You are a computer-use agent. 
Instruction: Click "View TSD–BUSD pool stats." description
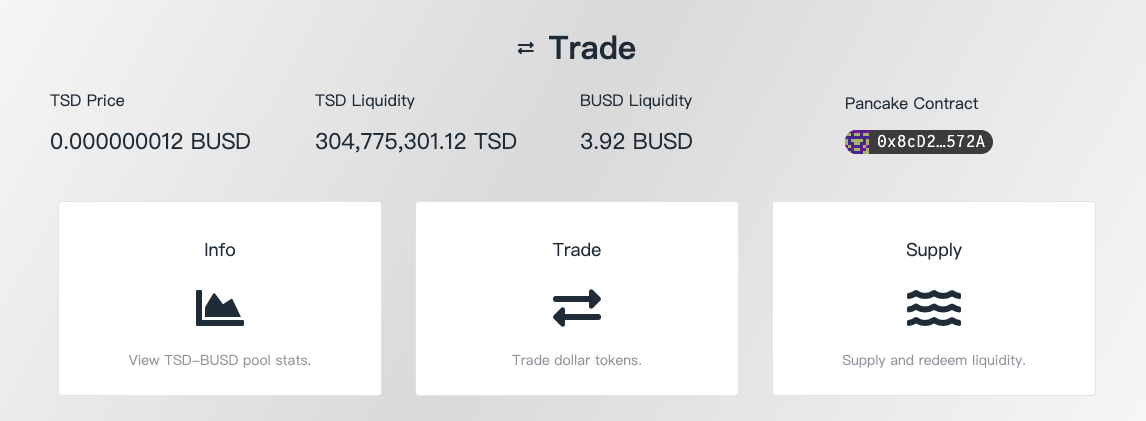point(220,360)
